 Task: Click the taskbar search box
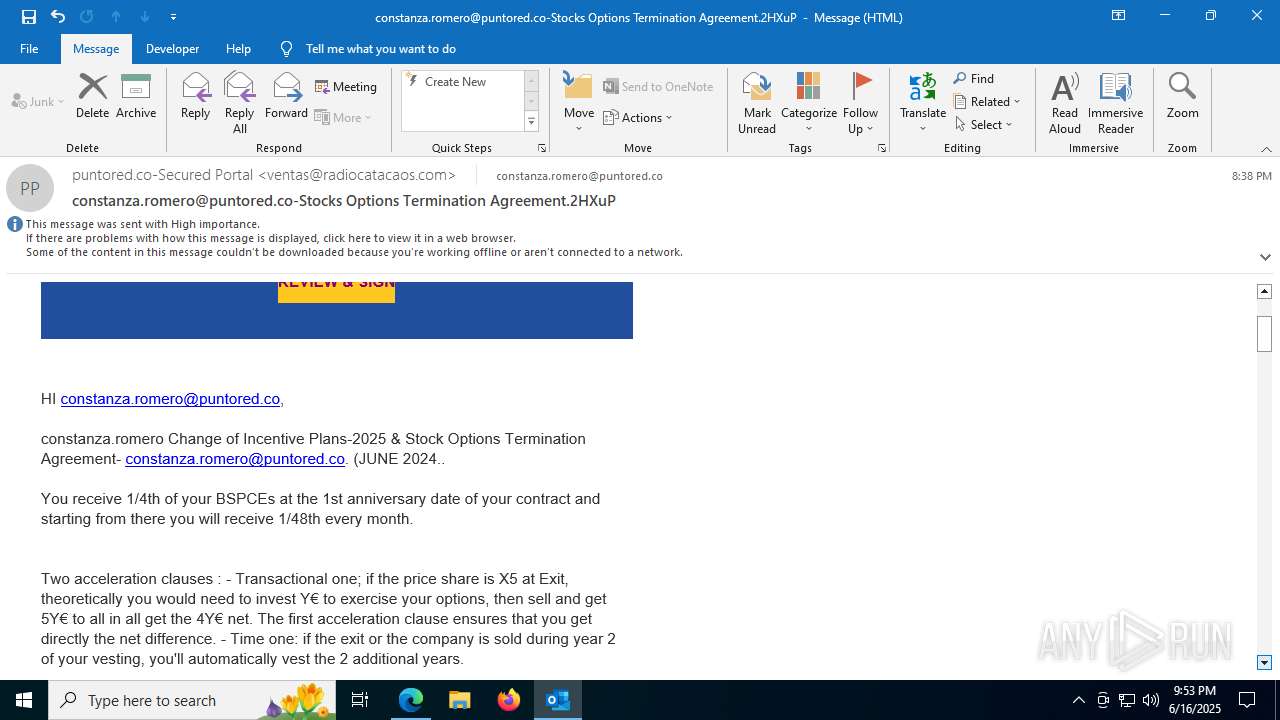click(x=194, y=700)
